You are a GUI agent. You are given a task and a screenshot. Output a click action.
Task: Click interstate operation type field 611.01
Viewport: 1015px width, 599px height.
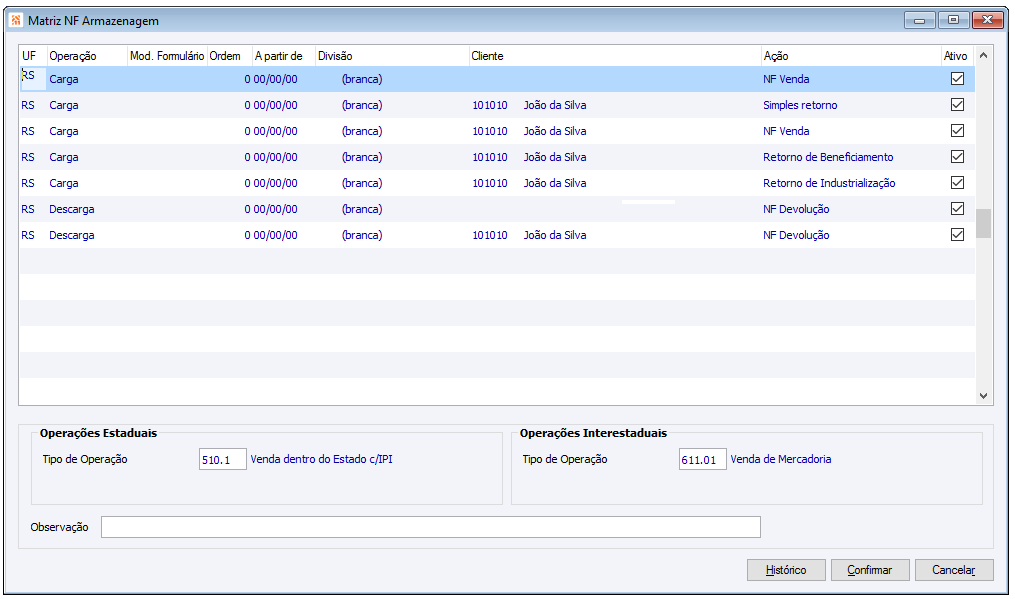[702, 460]
